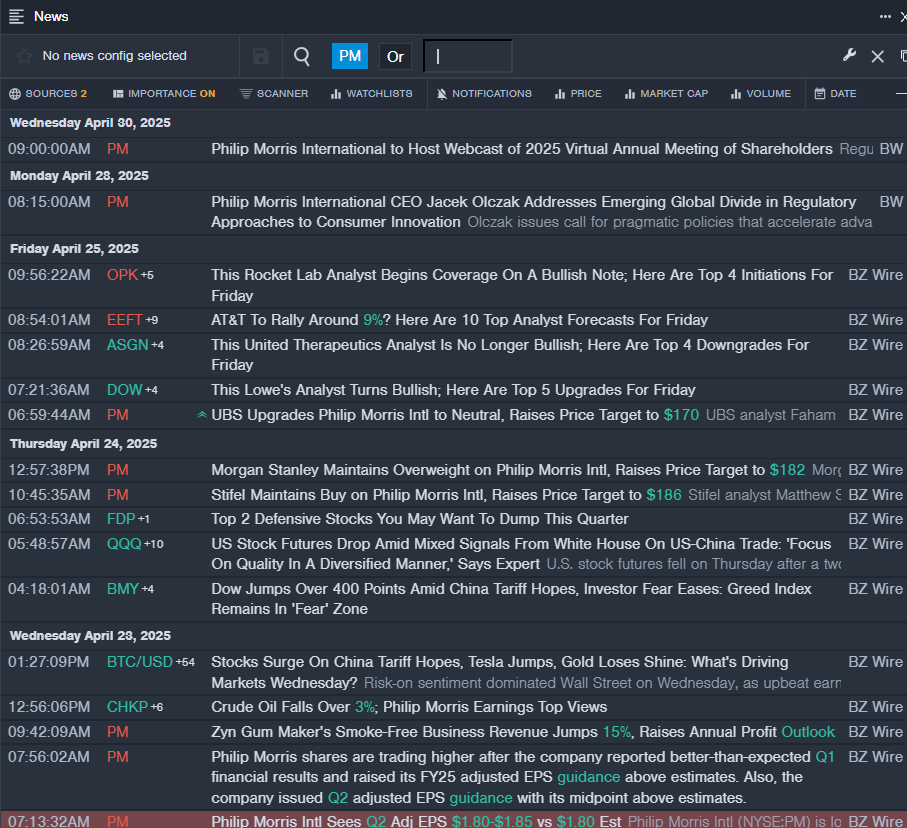
Task: Click the BTC/USD ticker symbol
Action: [140, 662]
